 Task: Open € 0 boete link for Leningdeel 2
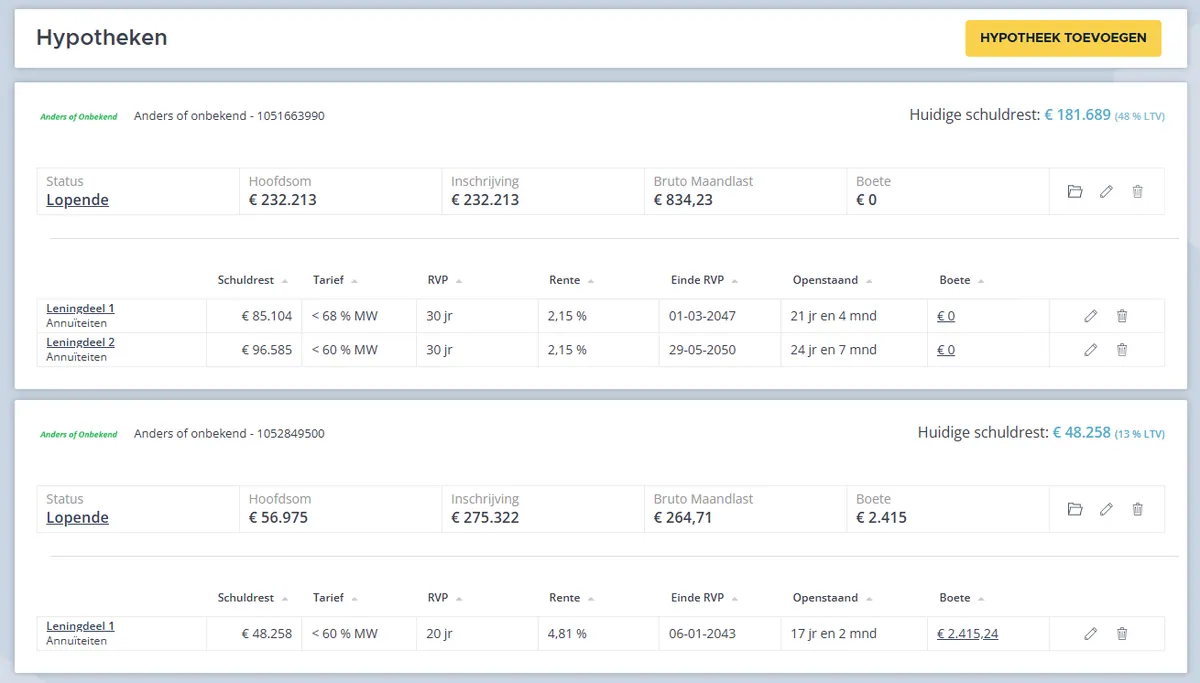tap(946, 350)
